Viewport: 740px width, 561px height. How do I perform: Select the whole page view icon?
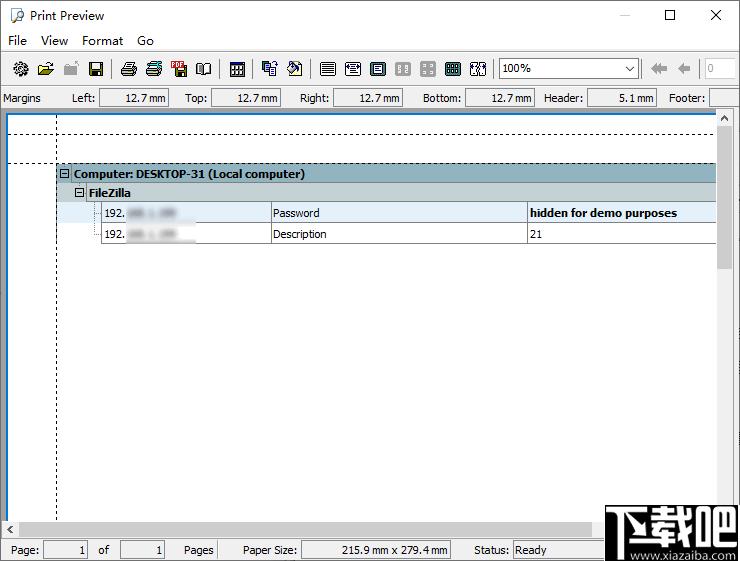pyautogui.click(x=378, y=69)
